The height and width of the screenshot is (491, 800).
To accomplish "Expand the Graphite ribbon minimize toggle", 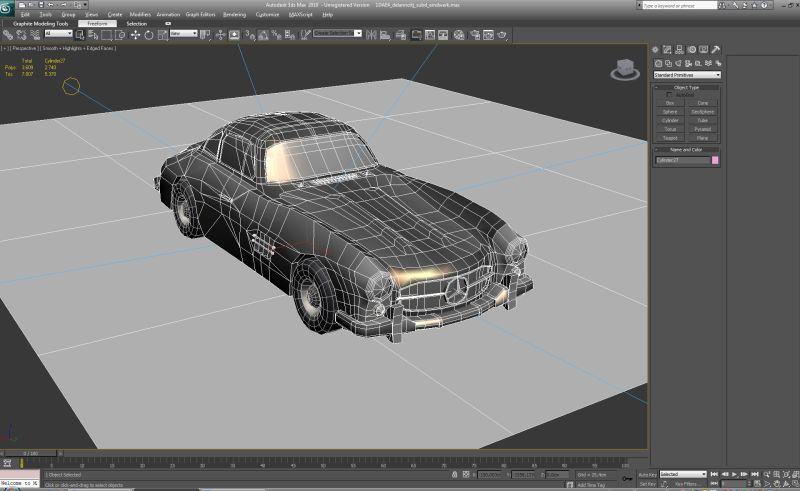I will (168, 23).
